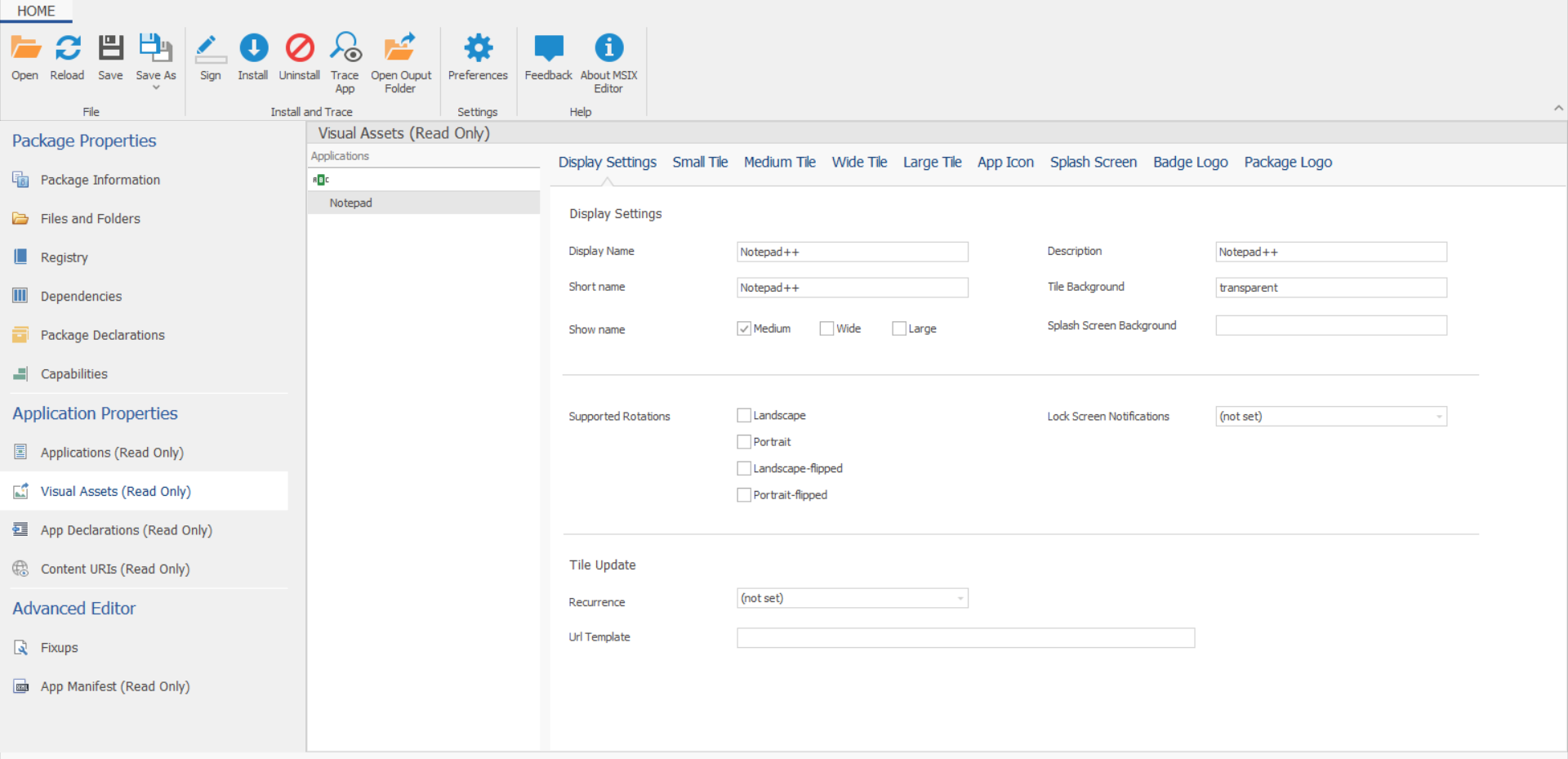1568x759 pixels.
Task: Enable Portrait-flipped rotation checkbox
Action: [744, 495]
